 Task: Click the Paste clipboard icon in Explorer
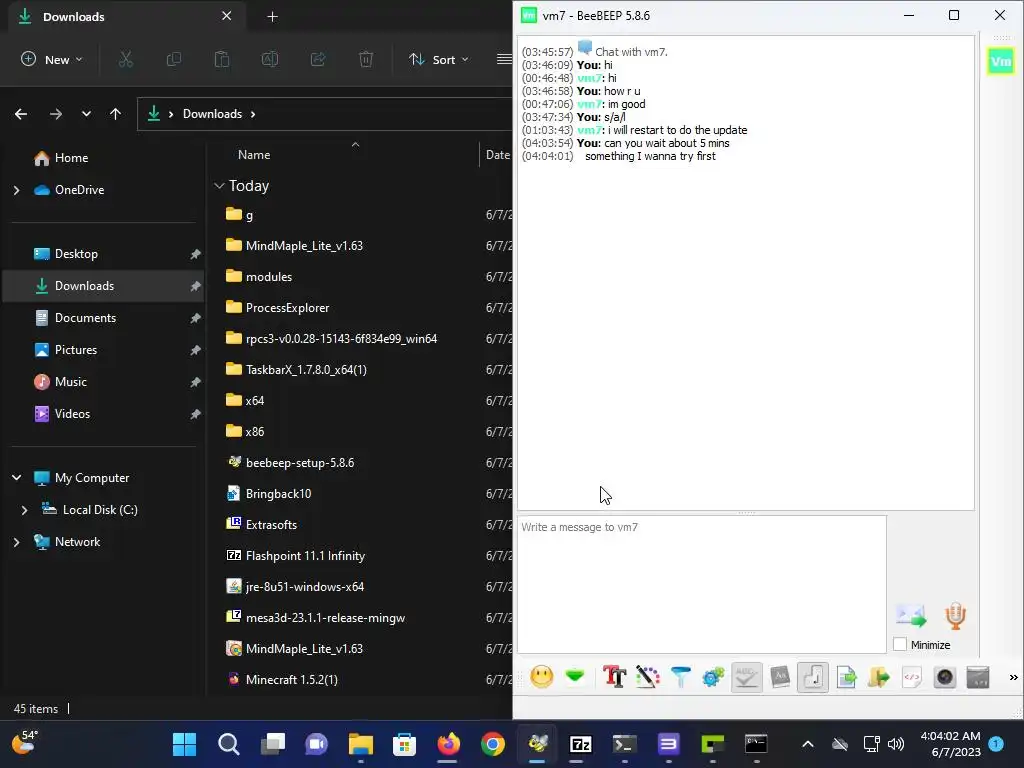click(222, 59)
